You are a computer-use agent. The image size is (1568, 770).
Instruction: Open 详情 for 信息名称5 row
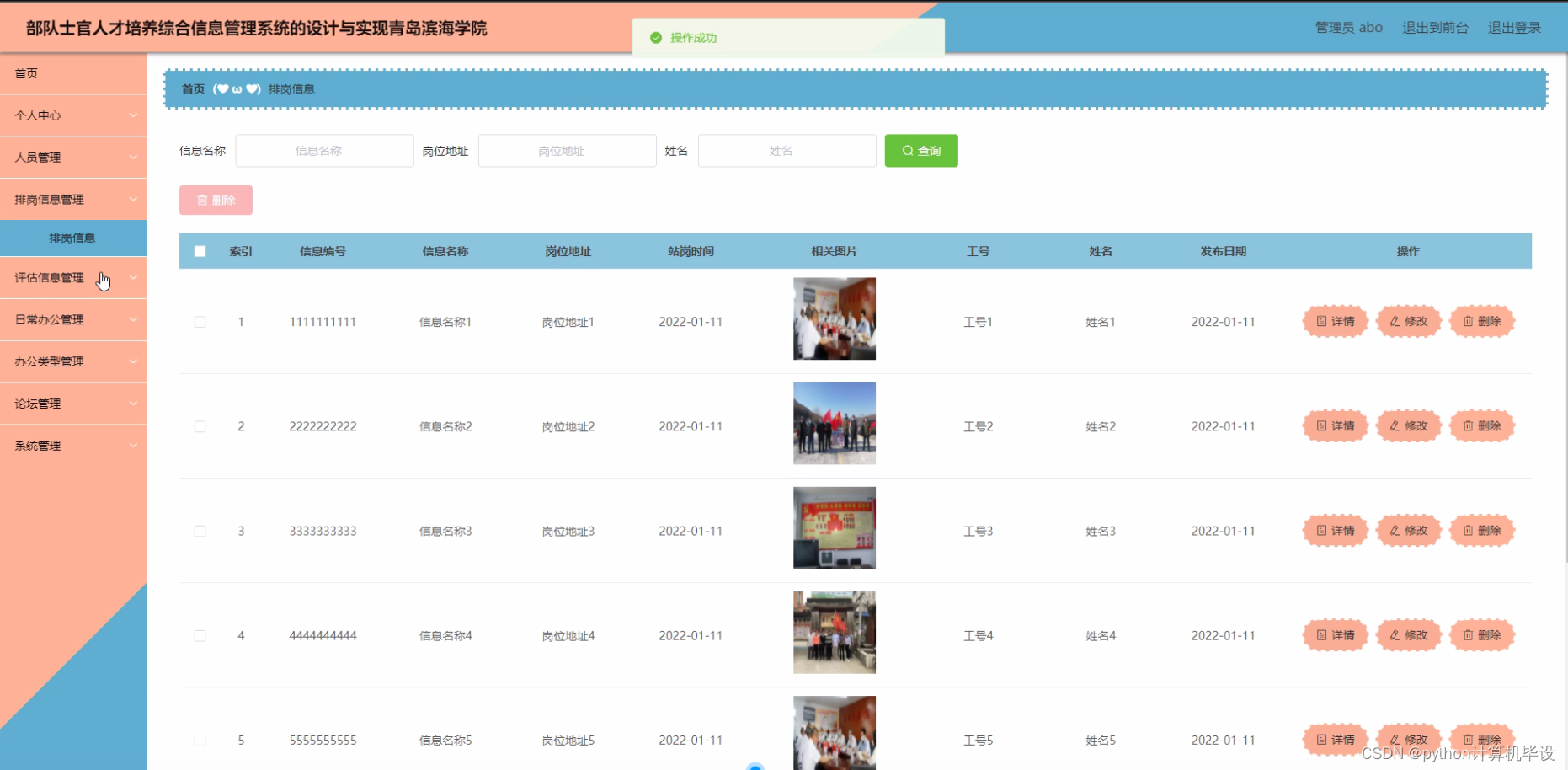[1334, 740]
